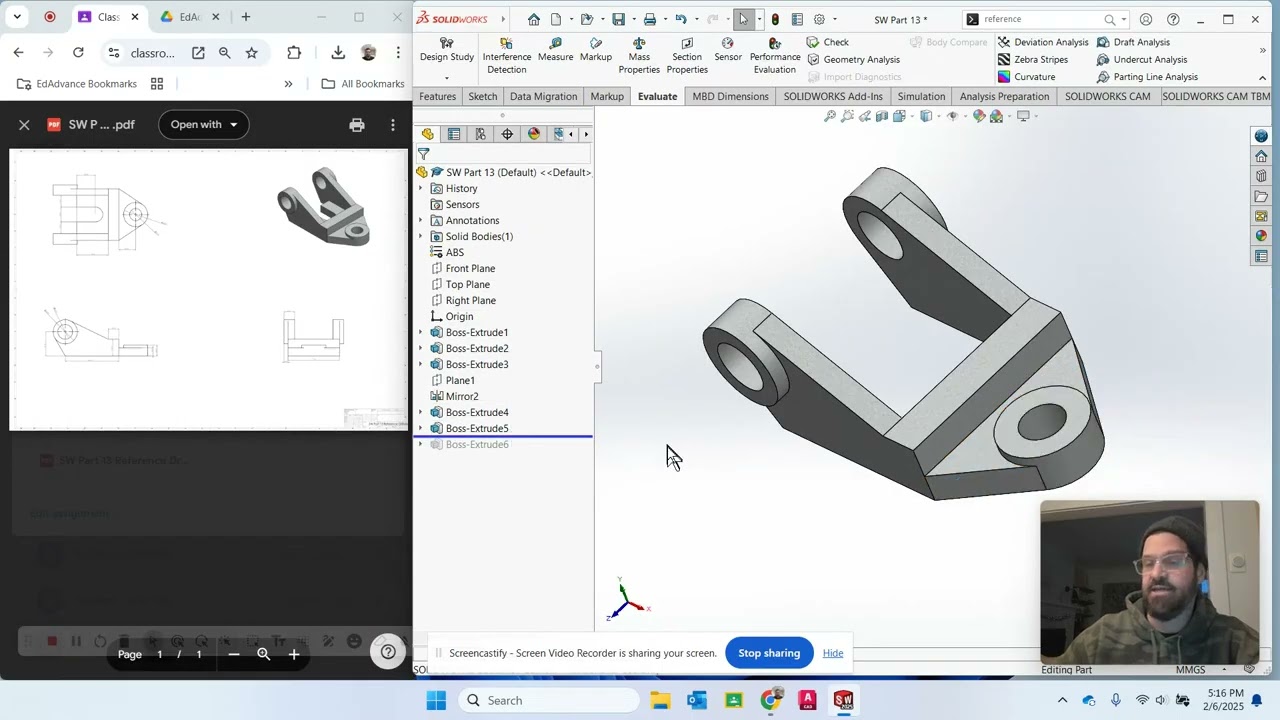Launch Interference Detection

pos(506,56)
